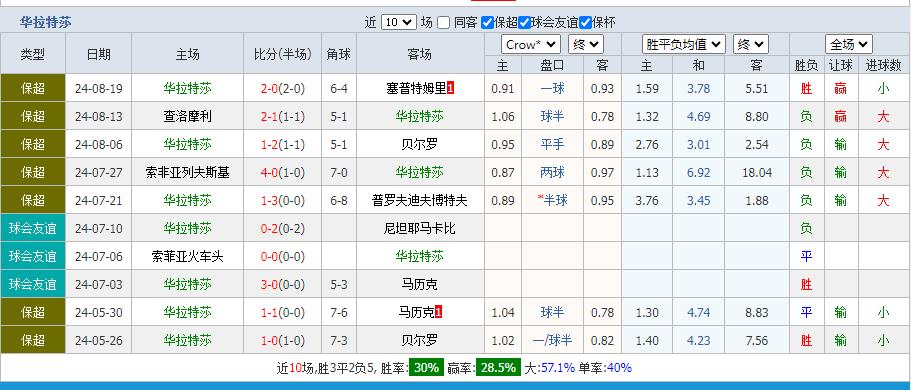Click the 1-1(0-0) score on 24-05-30
The height and width of the screenshot is (390, 911).
pyautogui.click(x=282, y=313)
